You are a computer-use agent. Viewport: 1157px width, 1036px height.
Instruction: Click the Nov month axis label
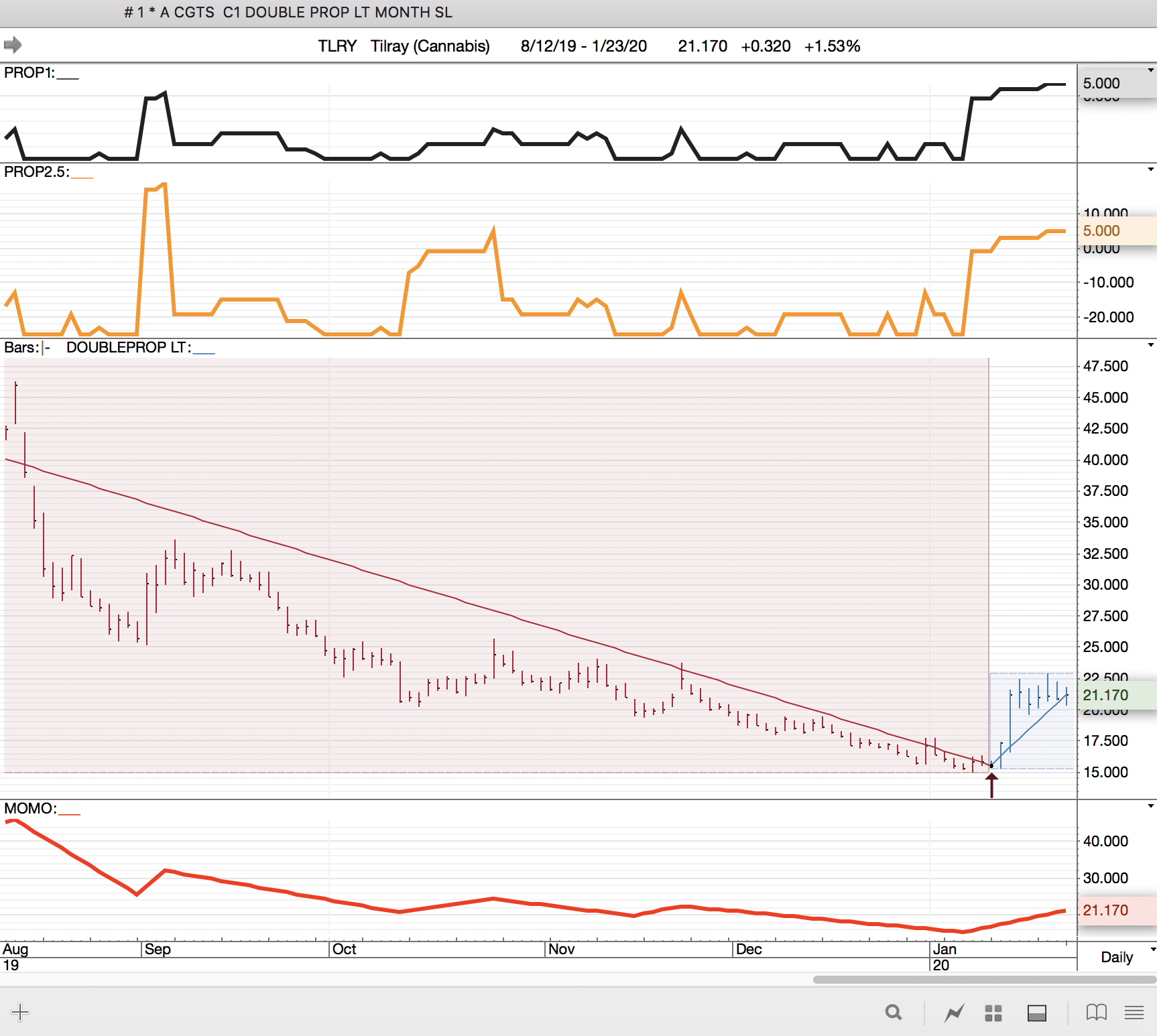[561, 949]
